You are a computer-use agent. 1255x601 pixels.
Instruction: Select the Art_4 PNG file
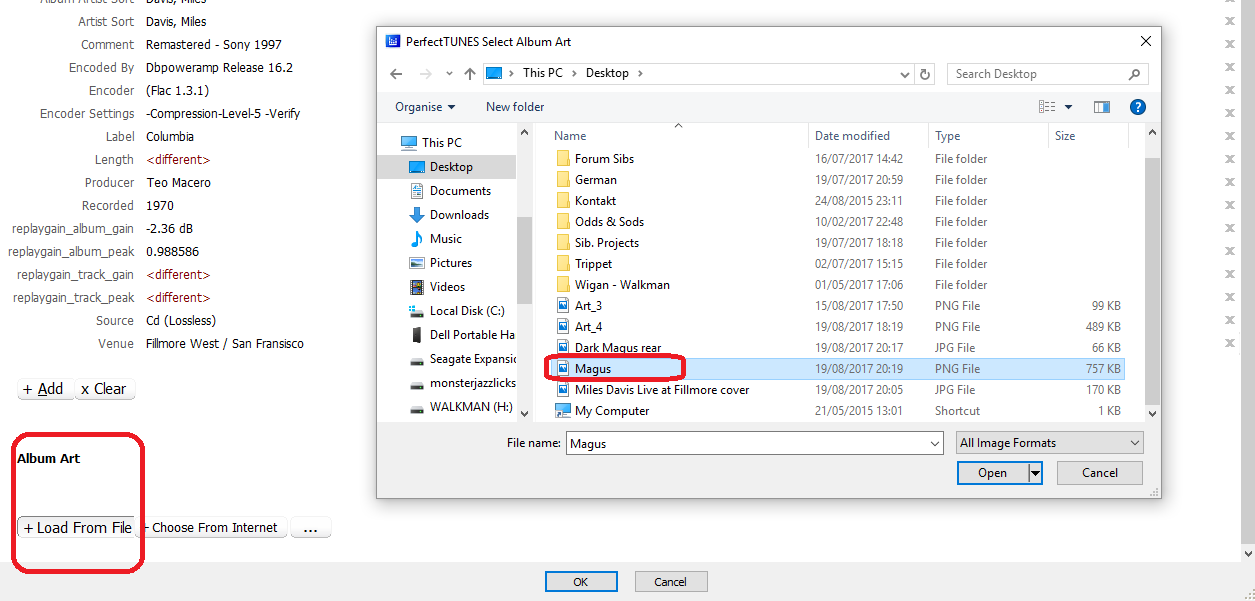tap(588, 327)
